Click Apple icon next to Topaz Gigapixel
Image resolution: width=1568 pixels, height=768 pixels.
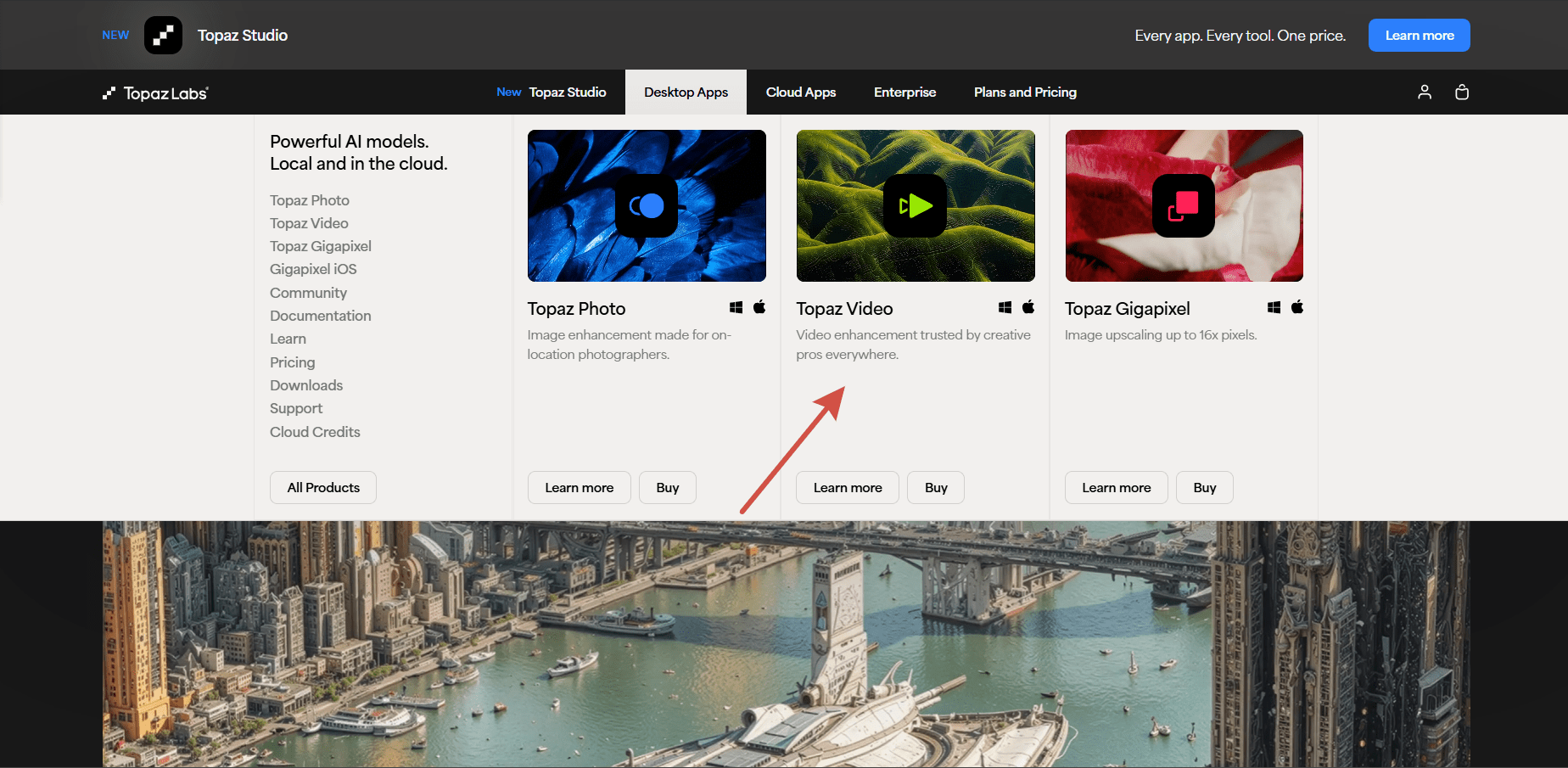click(1297, 306)
